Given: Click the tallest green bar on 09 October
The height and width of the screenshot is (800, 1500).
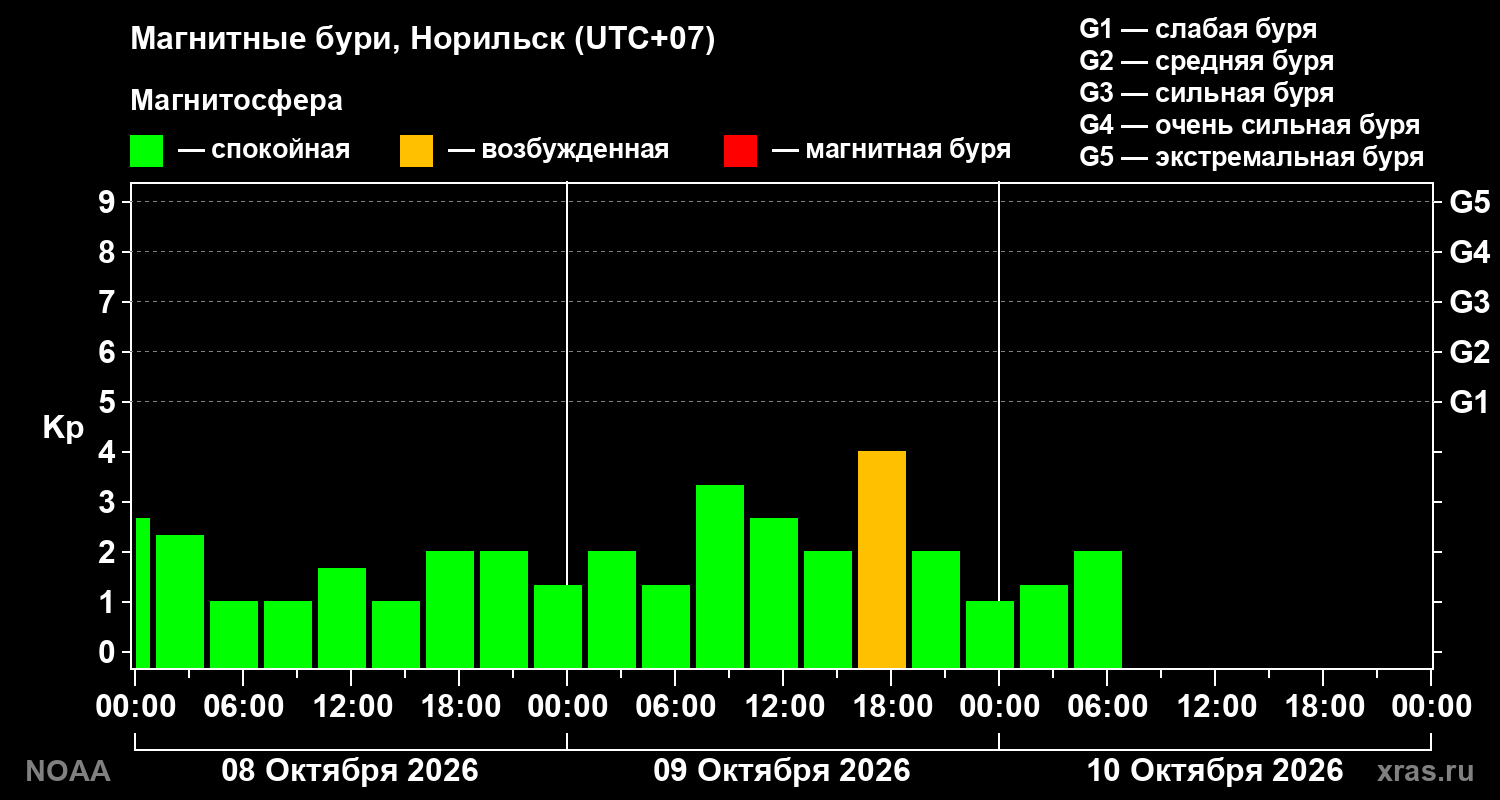Looking at the screenshot, I should (720, 576).
